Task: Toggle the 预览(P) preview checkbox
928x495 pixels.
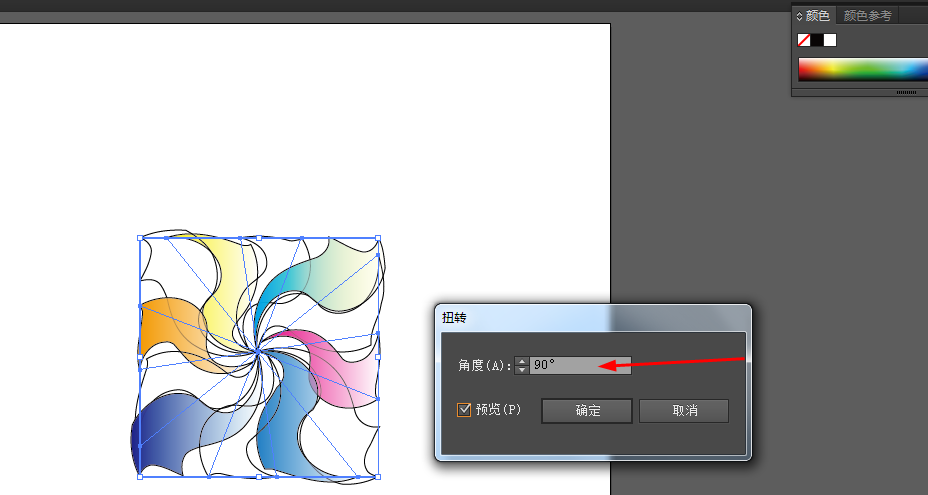Action: click(x=464, y=409)
